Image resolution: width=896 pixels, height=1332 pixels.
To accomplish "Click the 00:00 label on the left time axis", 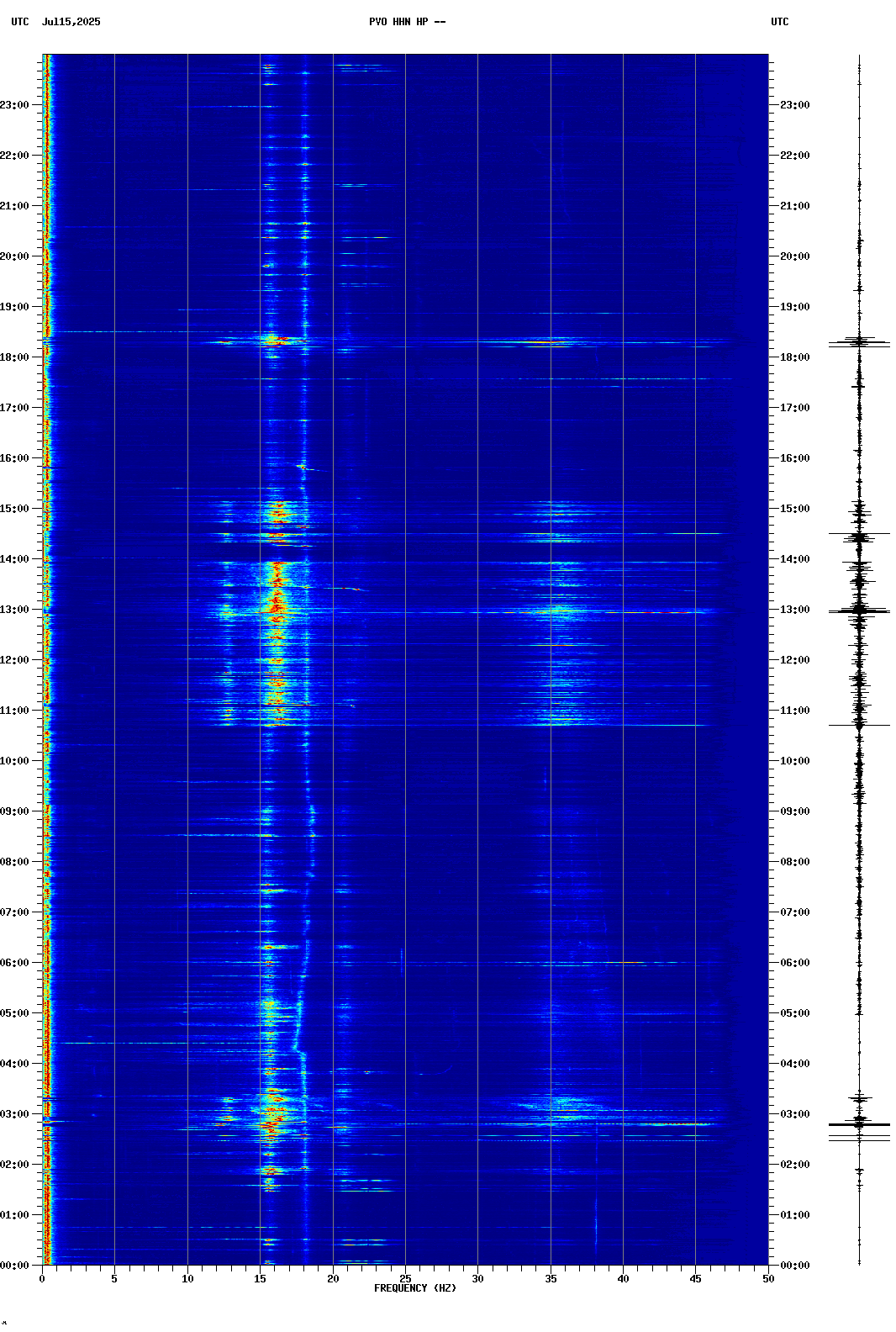I will pyautogui.click(x=14, y=1266).
